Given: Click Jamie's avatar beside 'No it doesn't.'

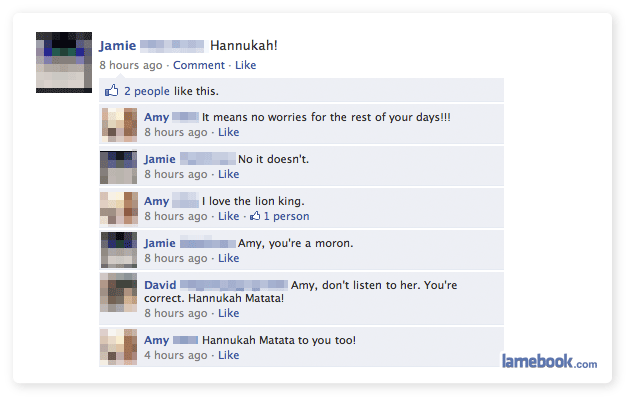Looking at the screenshot, I should 119,167.
